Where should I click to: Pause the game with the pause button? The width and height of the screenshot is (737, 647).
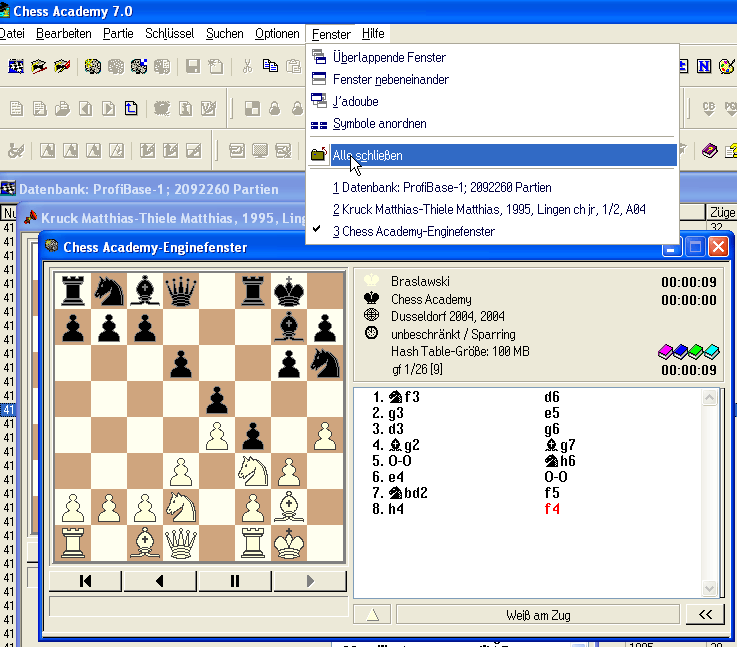click(x=235, y=581)
